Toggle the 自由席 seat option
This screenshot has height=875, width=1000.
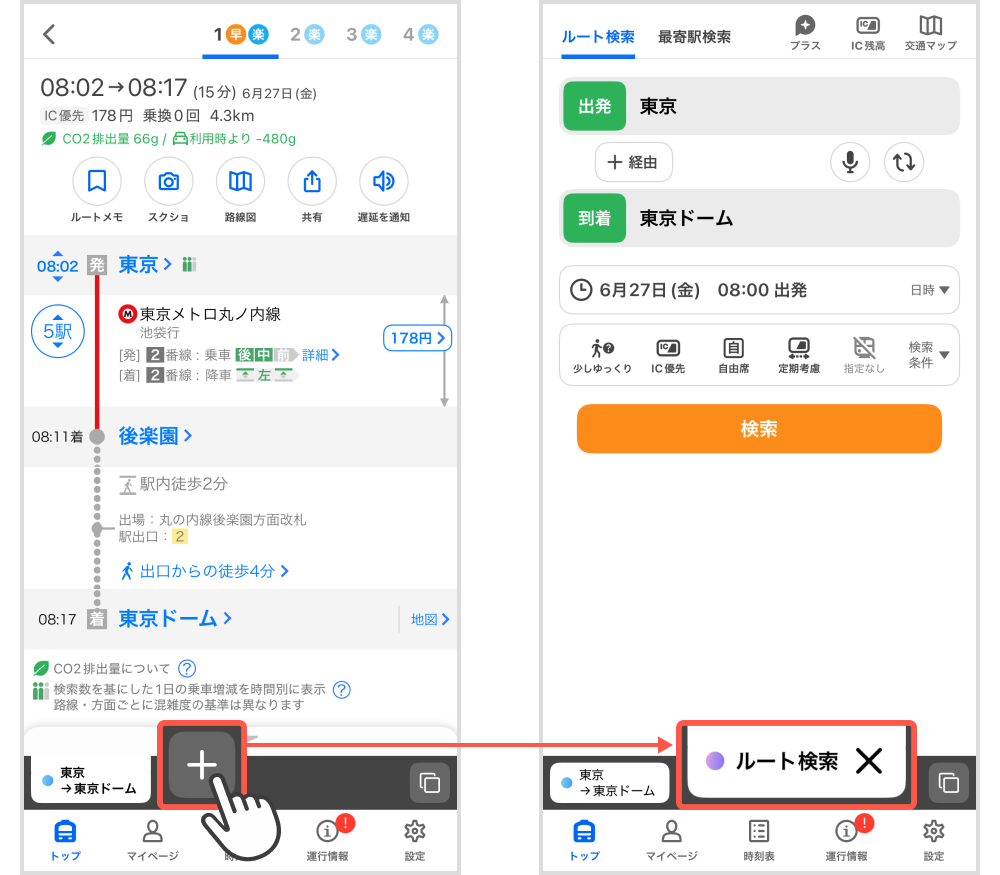point(733,355)
